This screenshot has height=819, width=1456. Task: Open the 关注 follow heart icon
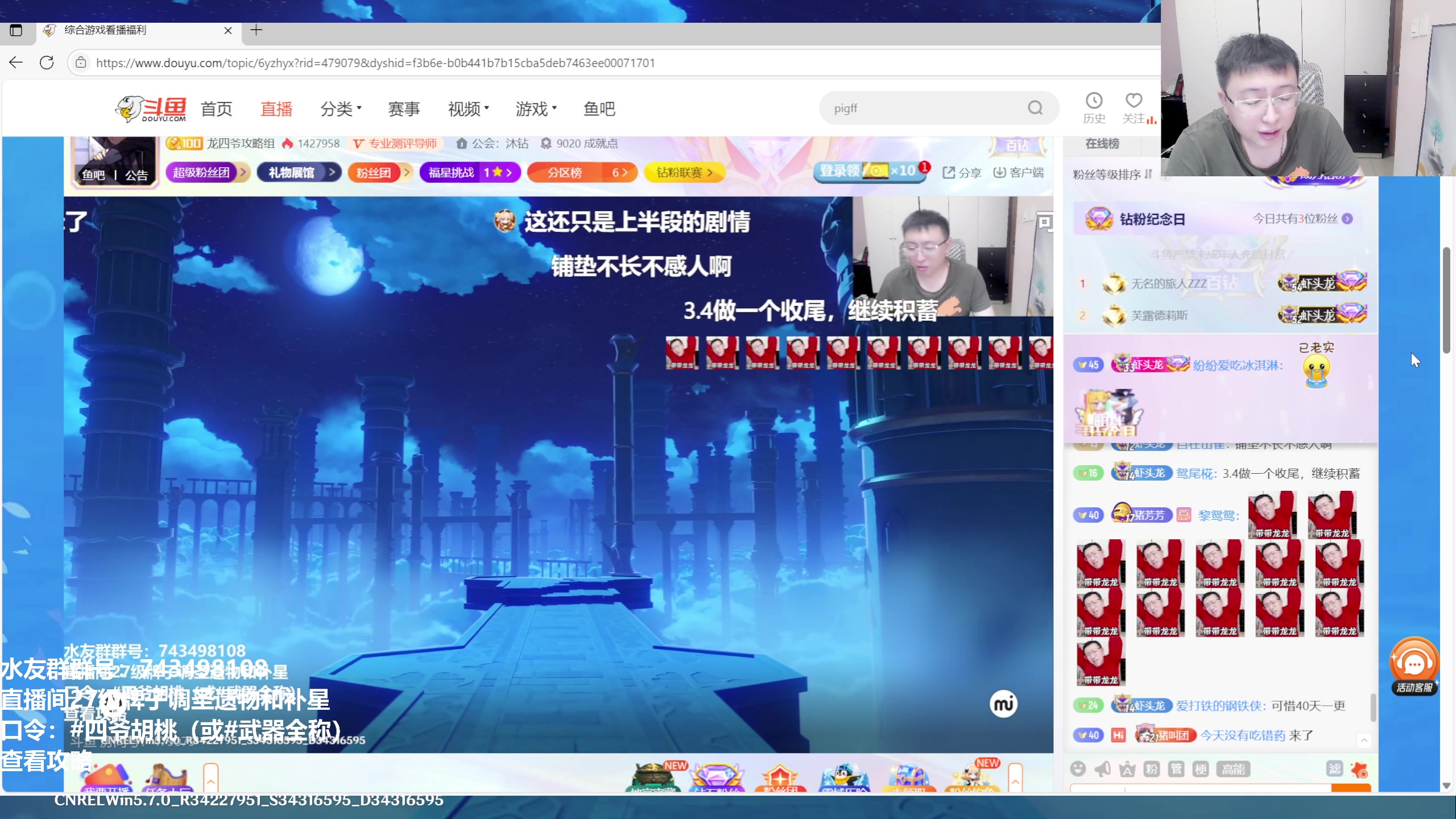click(1134, 108)
